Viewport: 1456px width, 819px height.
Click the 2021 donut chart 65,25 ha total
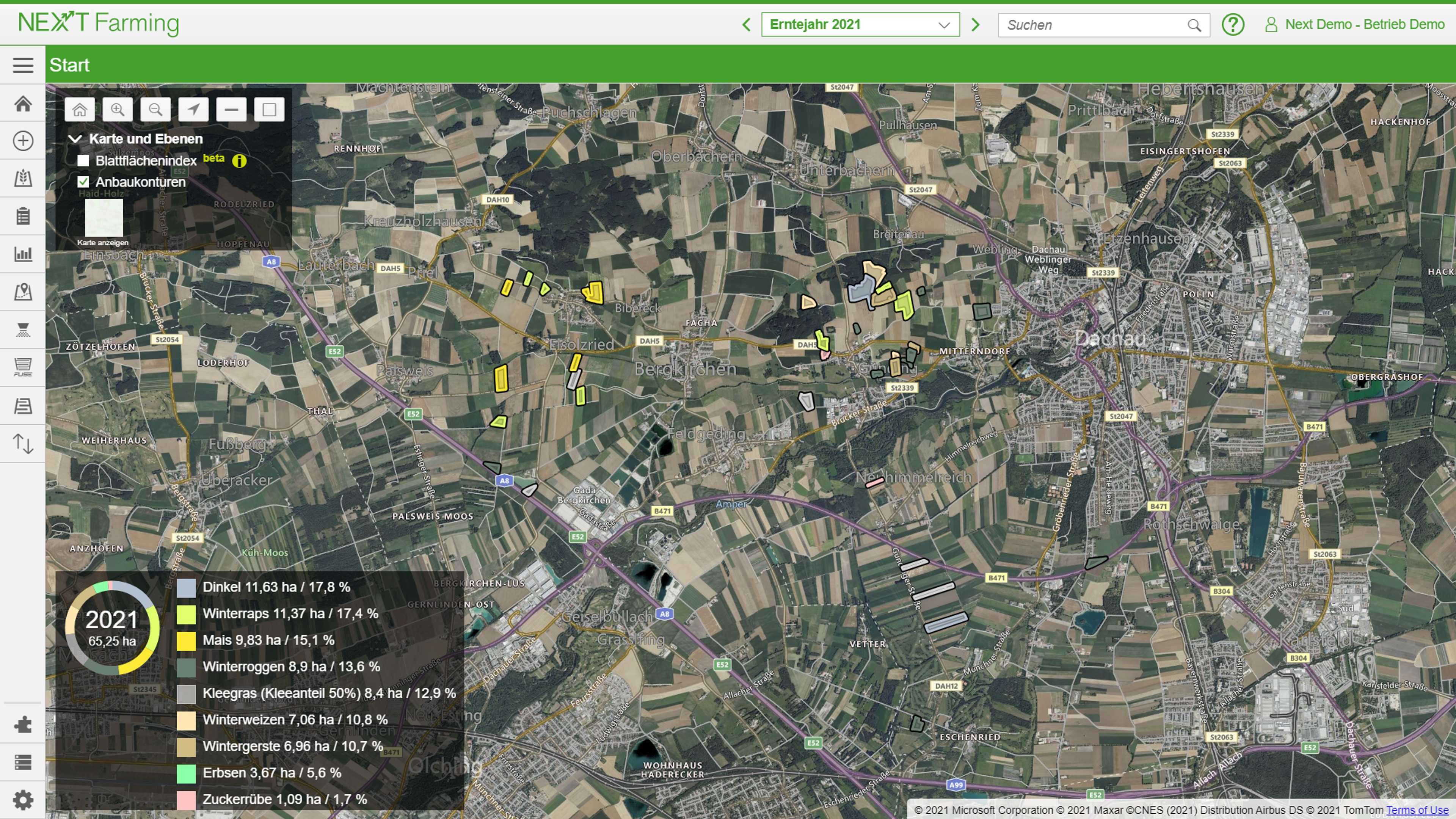[x=112, y=628]
